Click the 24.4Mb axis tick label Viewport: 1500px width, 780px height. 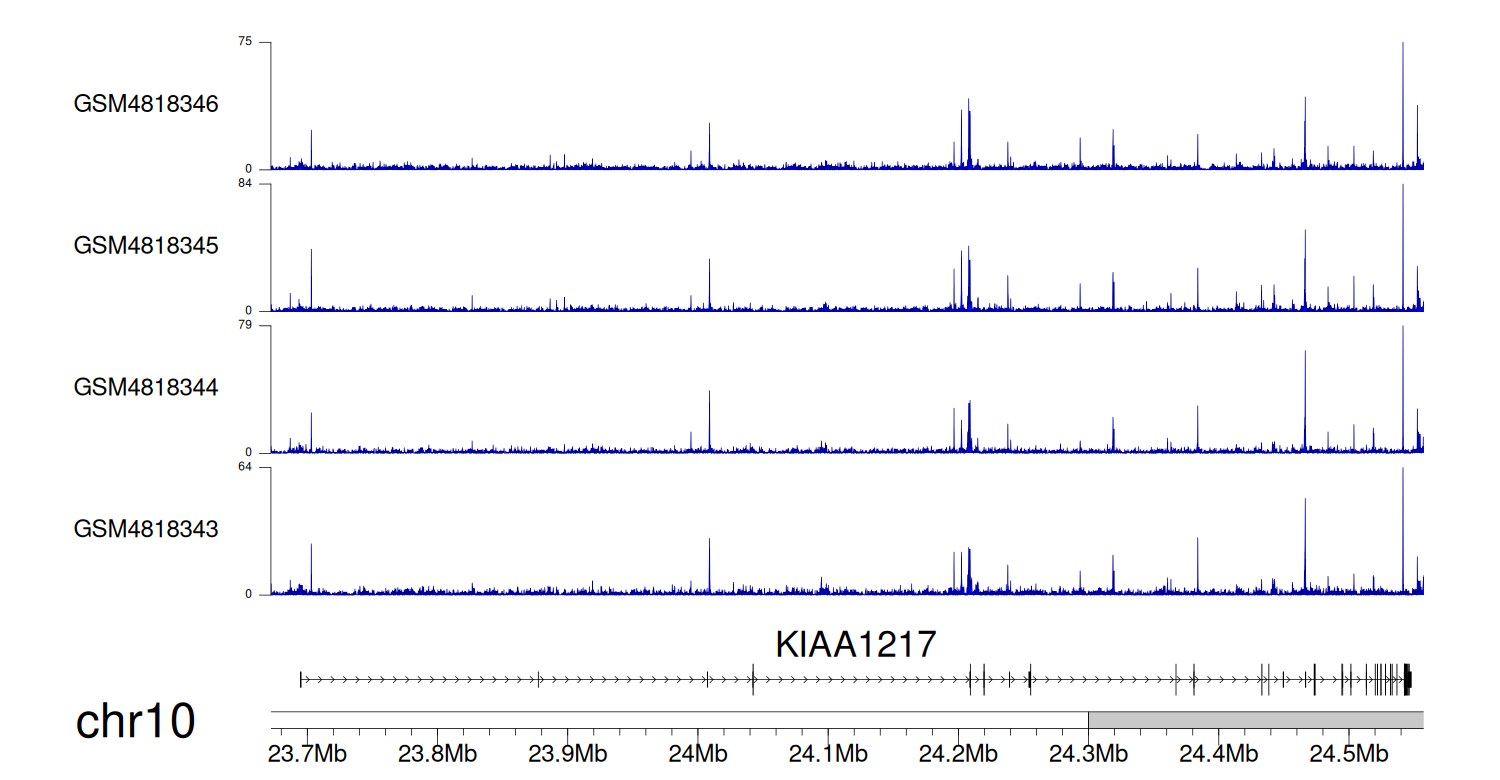(x=1218, y=753)
